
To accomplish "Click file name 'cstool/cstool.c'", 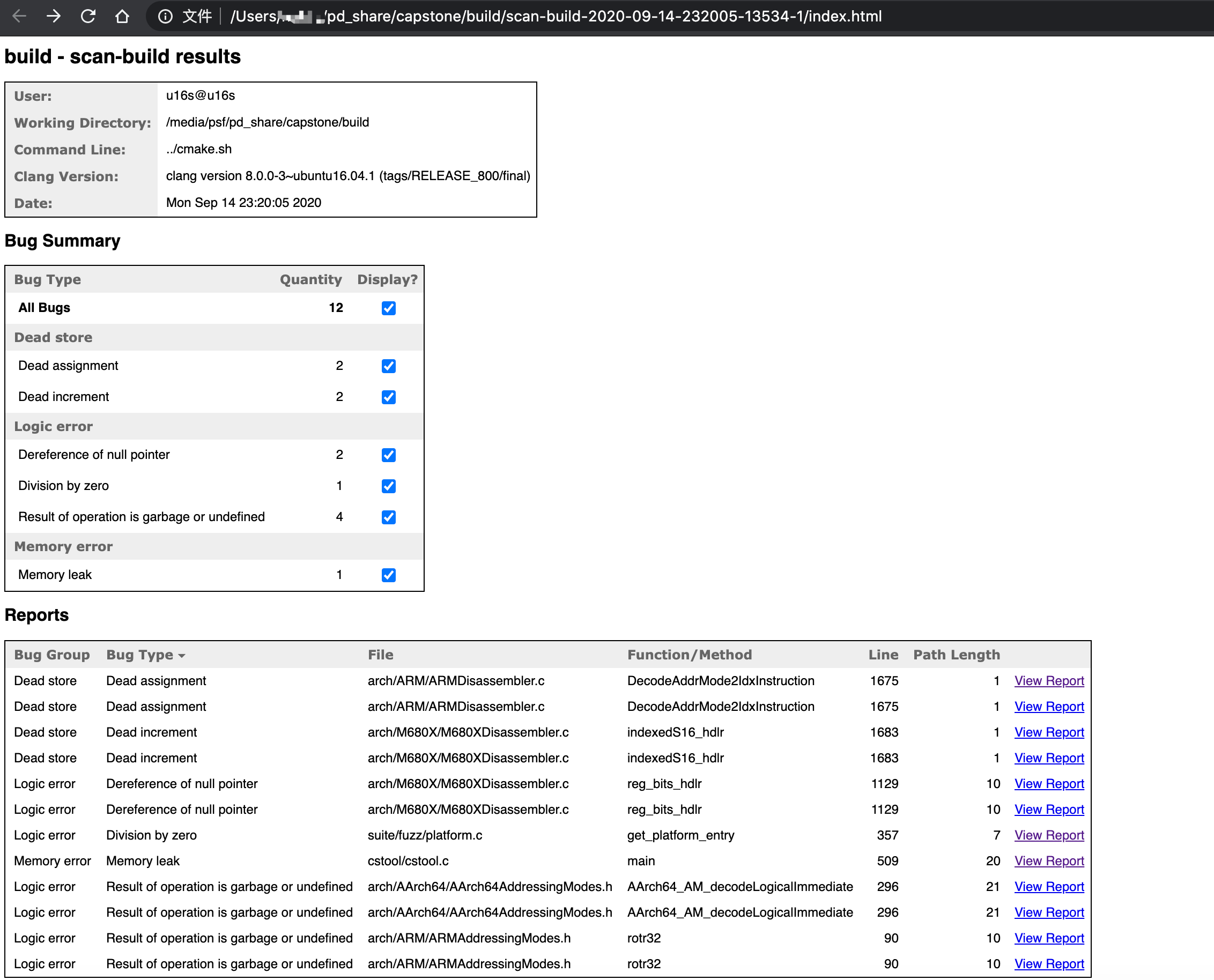I will (x=408, y=861).
